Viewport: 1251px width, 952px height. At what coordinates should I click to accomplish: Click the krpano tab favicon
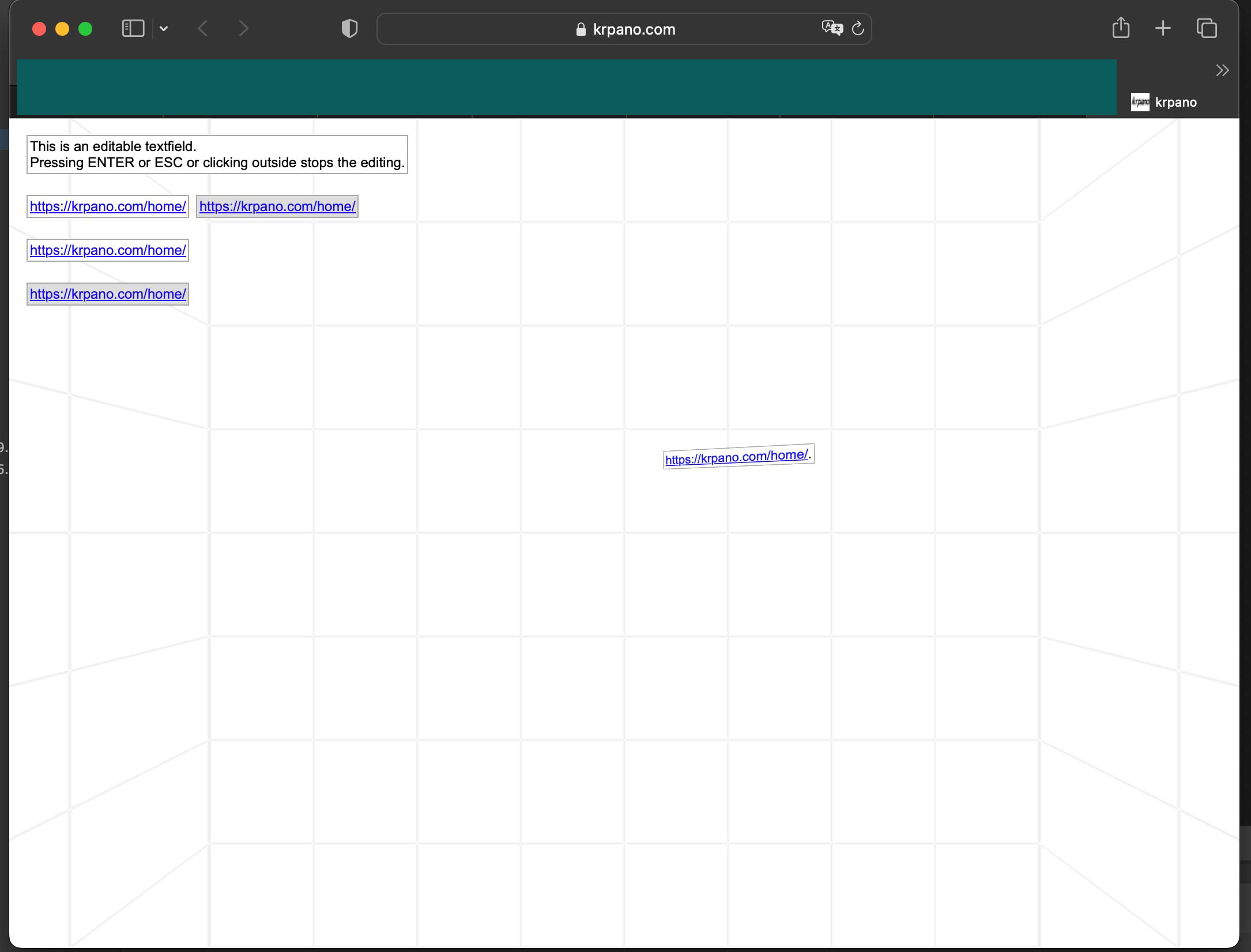(1140, 102)
